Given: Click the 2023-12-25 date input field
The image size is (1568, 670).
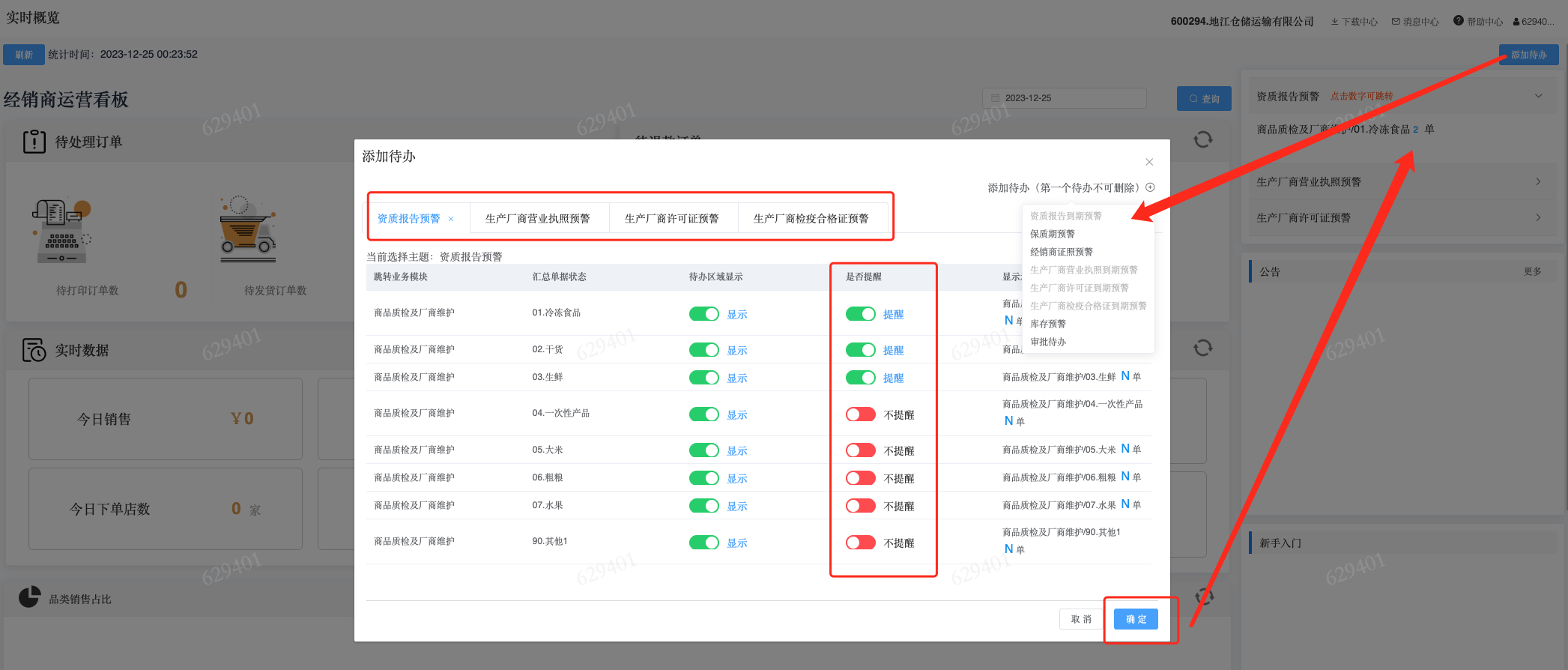Looking at the screenshot, I should coord(1064,98).
